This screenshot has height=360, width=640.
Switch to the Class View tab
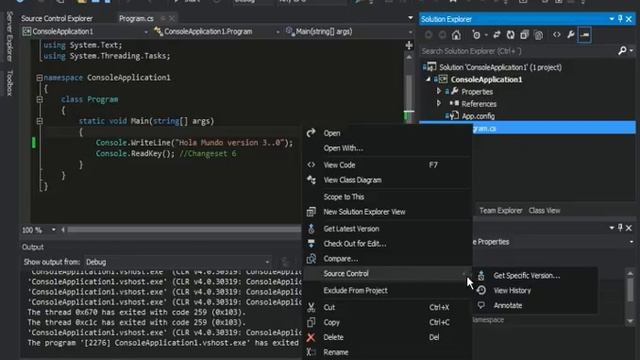coord(544,211)
